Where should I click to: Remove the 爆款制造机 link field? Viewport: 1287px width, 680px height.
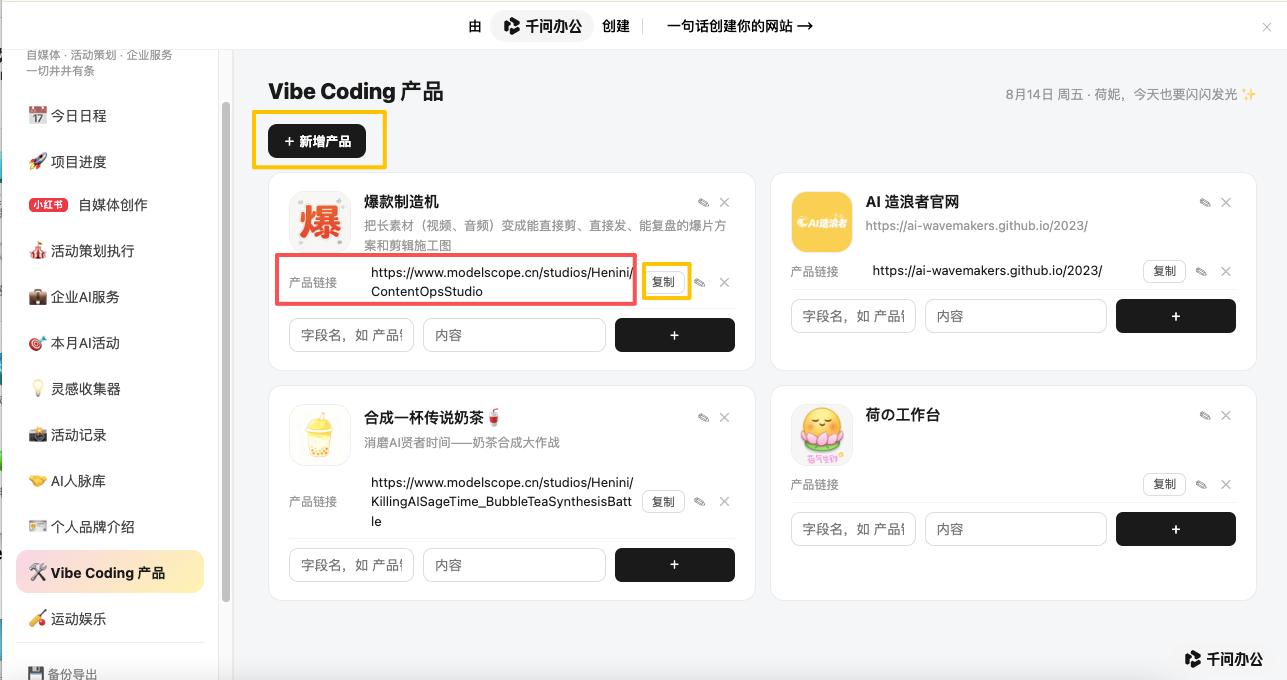pos(725,283)
